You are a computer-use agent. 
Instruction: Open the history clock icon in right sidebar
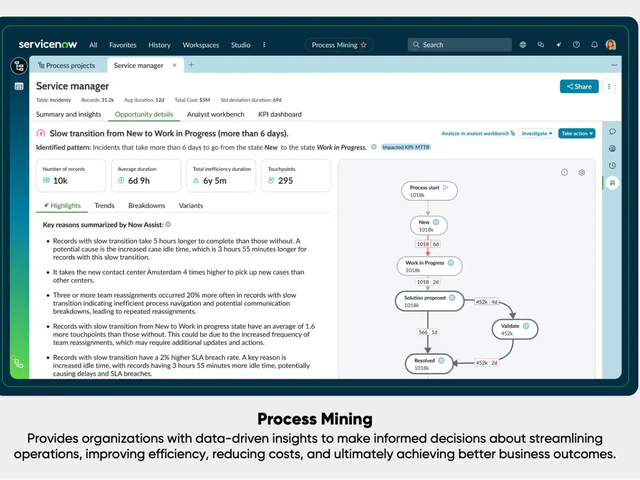click(x=612, y=165)
